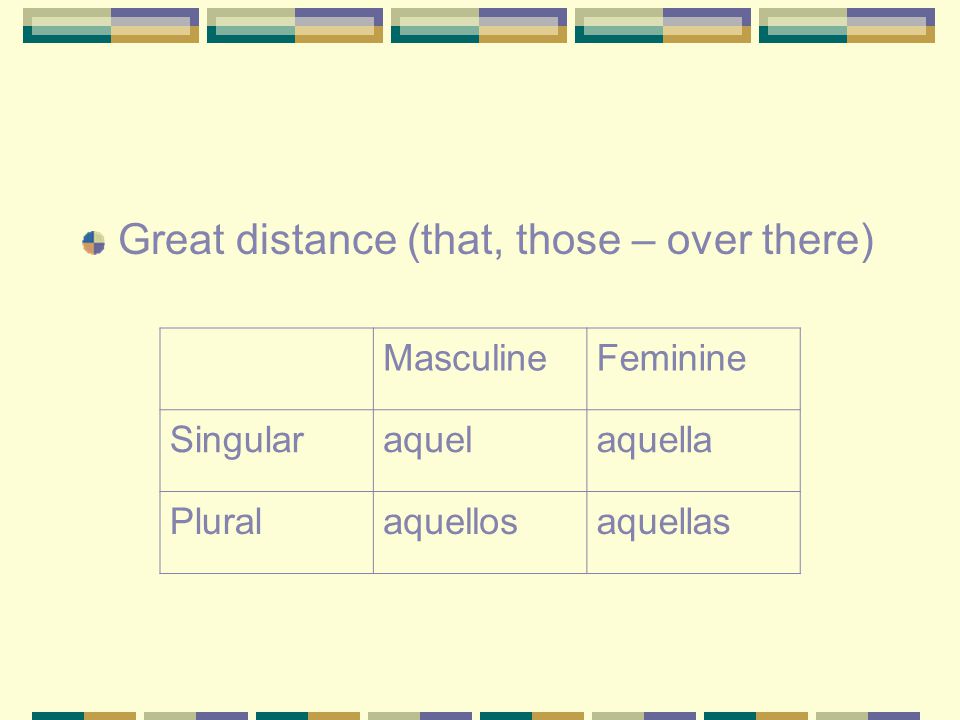The image size is (960, 720).
Task: Click the Feminine column header cell
Action: (x=693, y=369)
